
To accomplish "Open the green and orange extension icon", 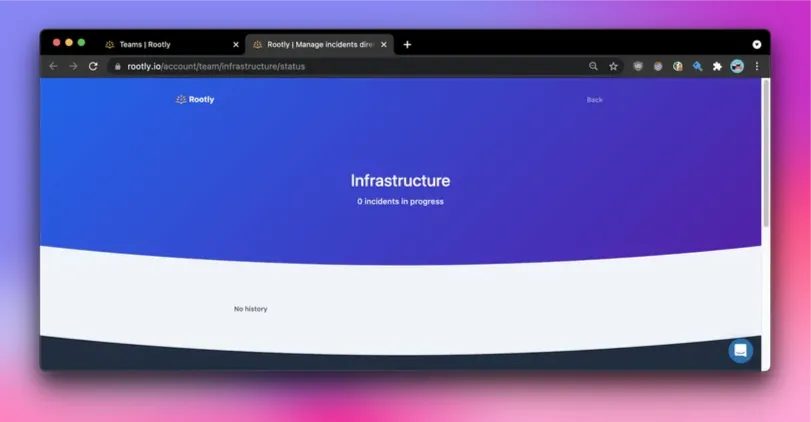I will click(678, 66).
